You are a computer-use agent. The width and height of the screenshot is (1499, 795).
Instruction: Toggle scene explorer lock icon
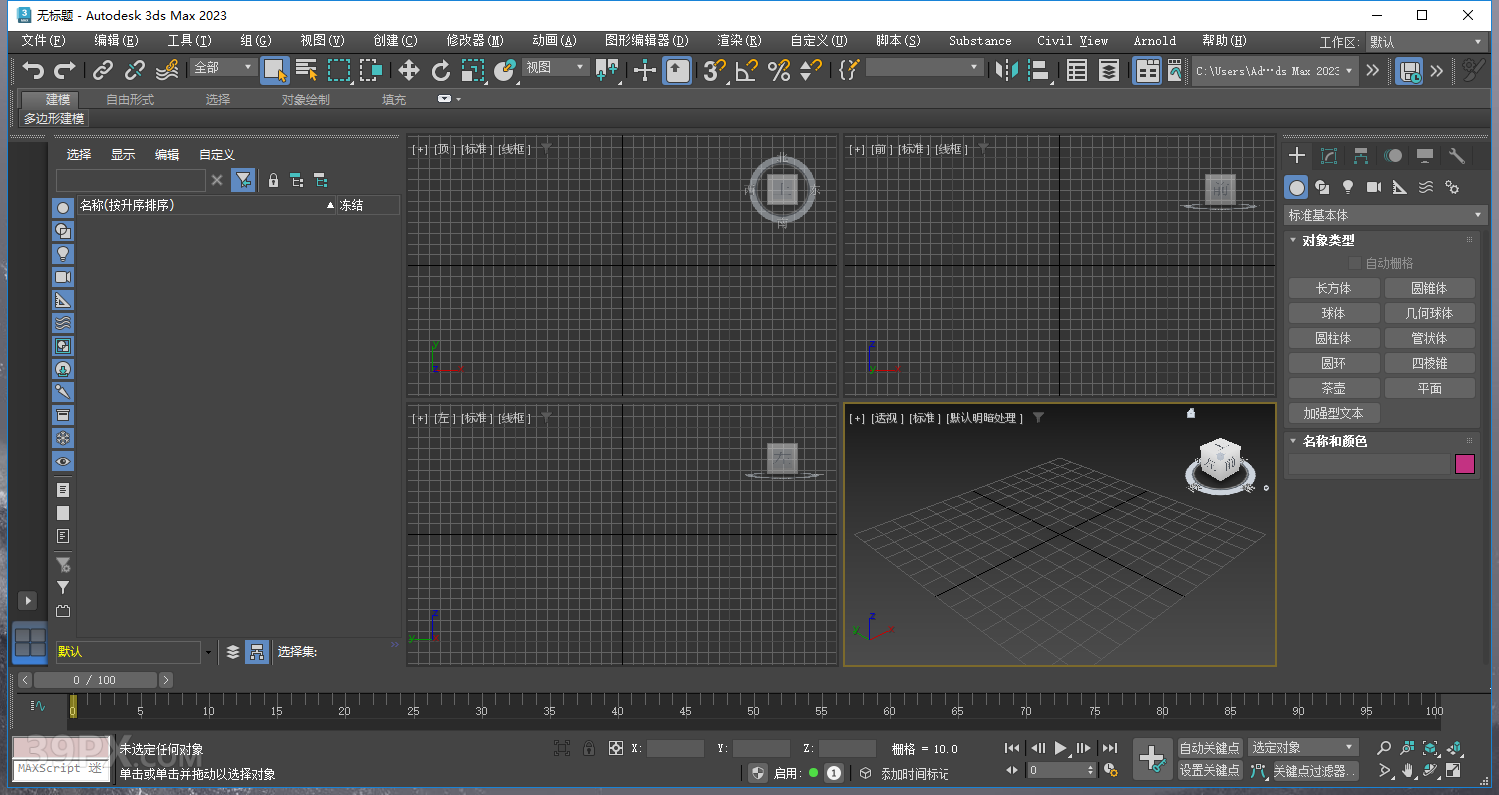[273, 181]
